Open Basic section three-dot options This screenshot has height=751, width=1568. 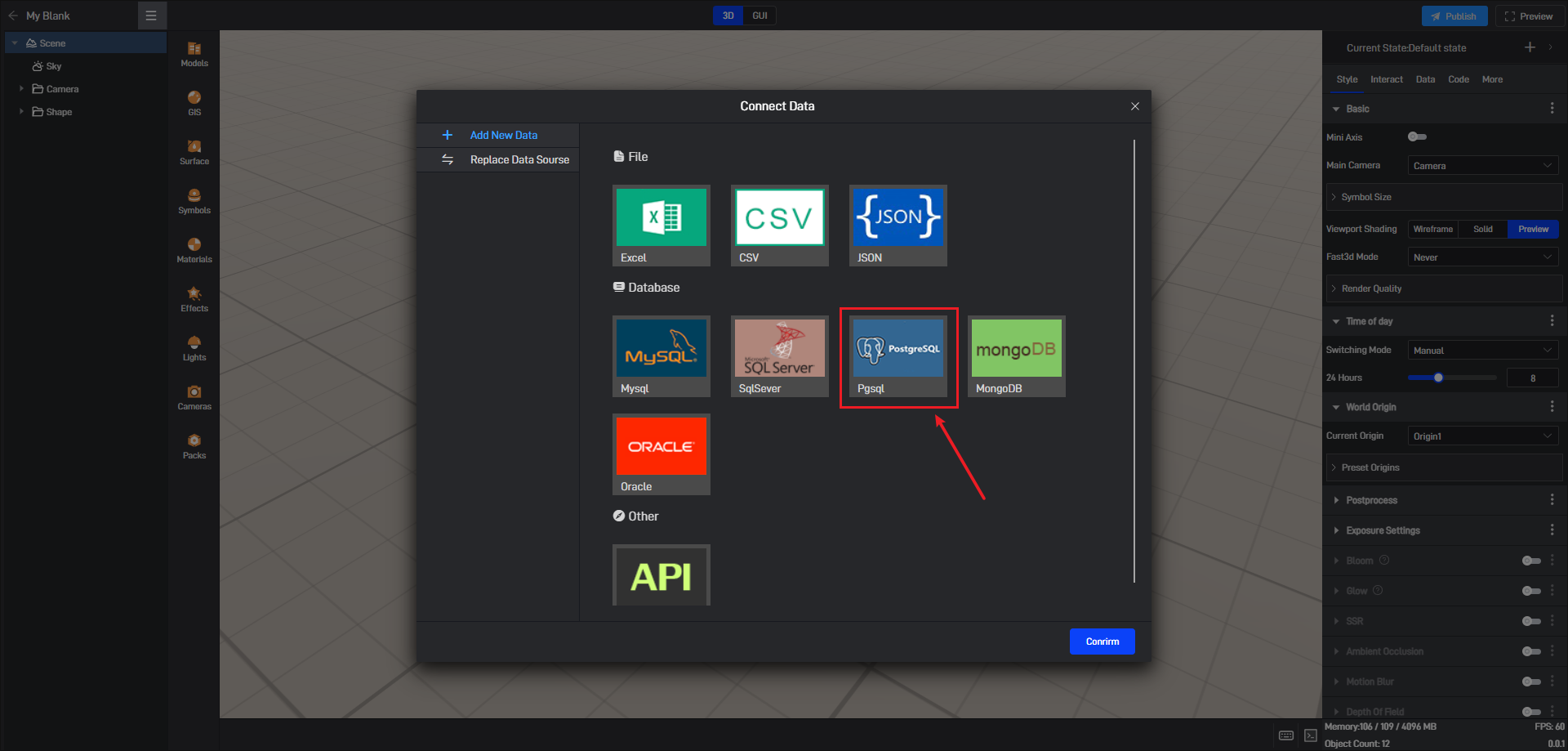coord(1552,109)
